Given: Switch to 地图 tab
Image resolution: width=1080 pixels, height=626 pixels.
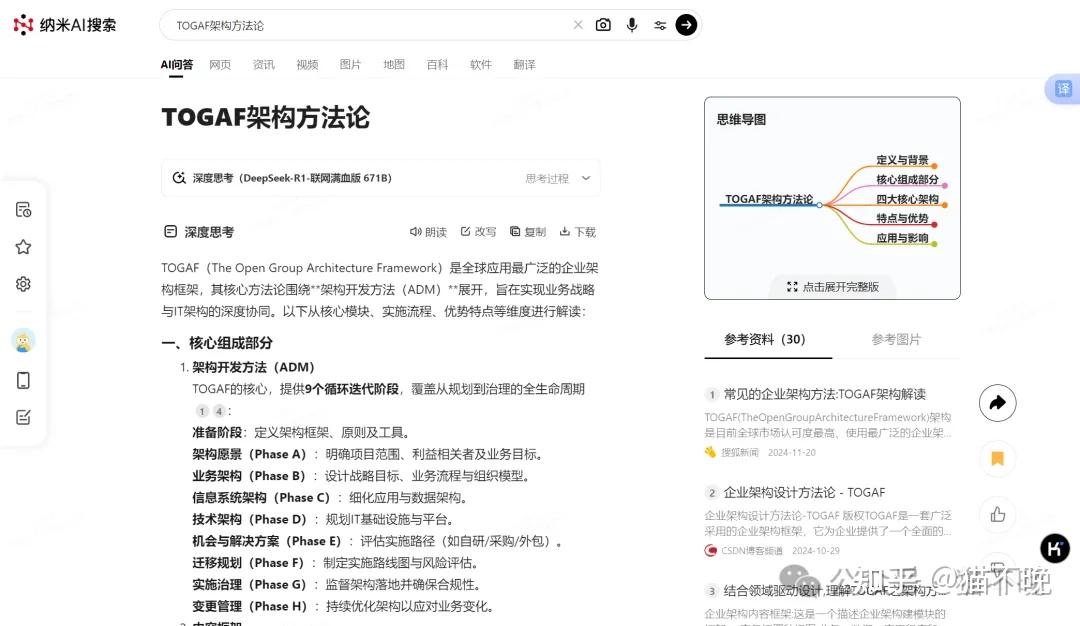Looking at the screenshot, I should (x=394, y=65).
